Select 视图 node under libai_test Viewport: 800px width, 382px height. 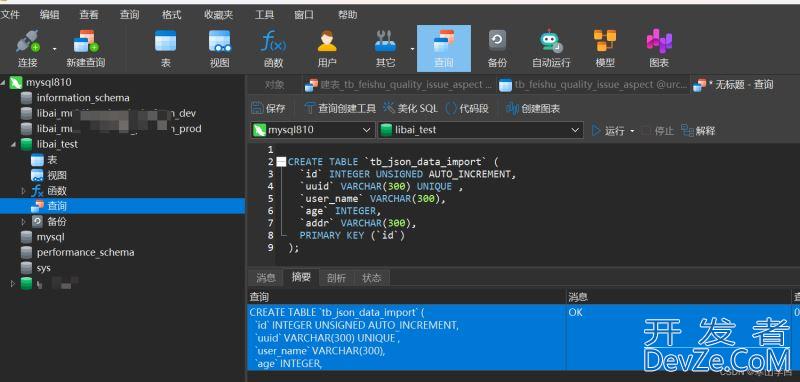(x=57, y=175)
